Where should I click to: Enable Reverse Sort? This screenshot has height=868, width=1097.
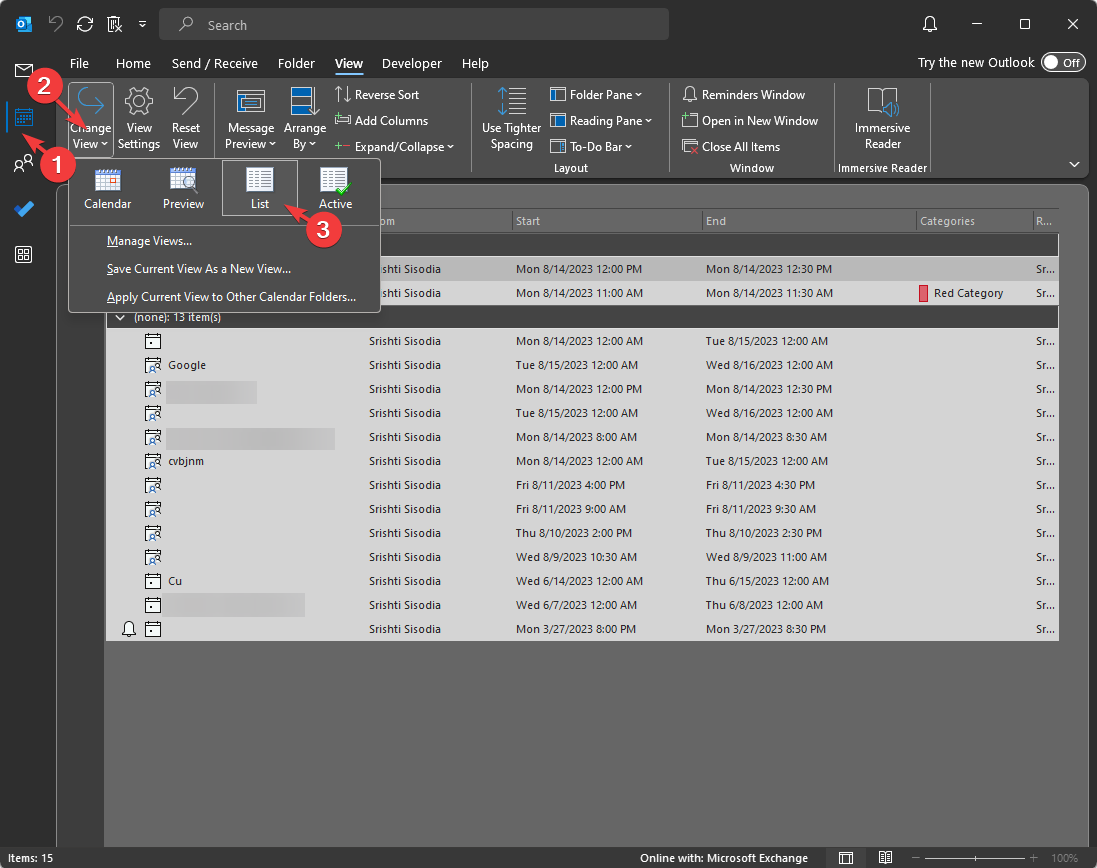[387, 94]
